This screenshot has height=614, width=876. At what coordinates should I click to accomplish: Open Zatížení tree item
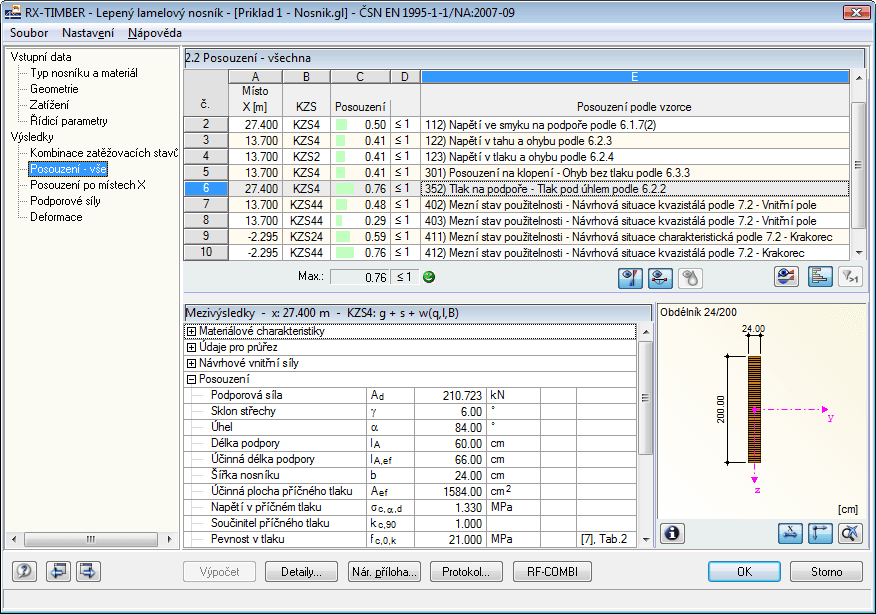coord(50,105)
